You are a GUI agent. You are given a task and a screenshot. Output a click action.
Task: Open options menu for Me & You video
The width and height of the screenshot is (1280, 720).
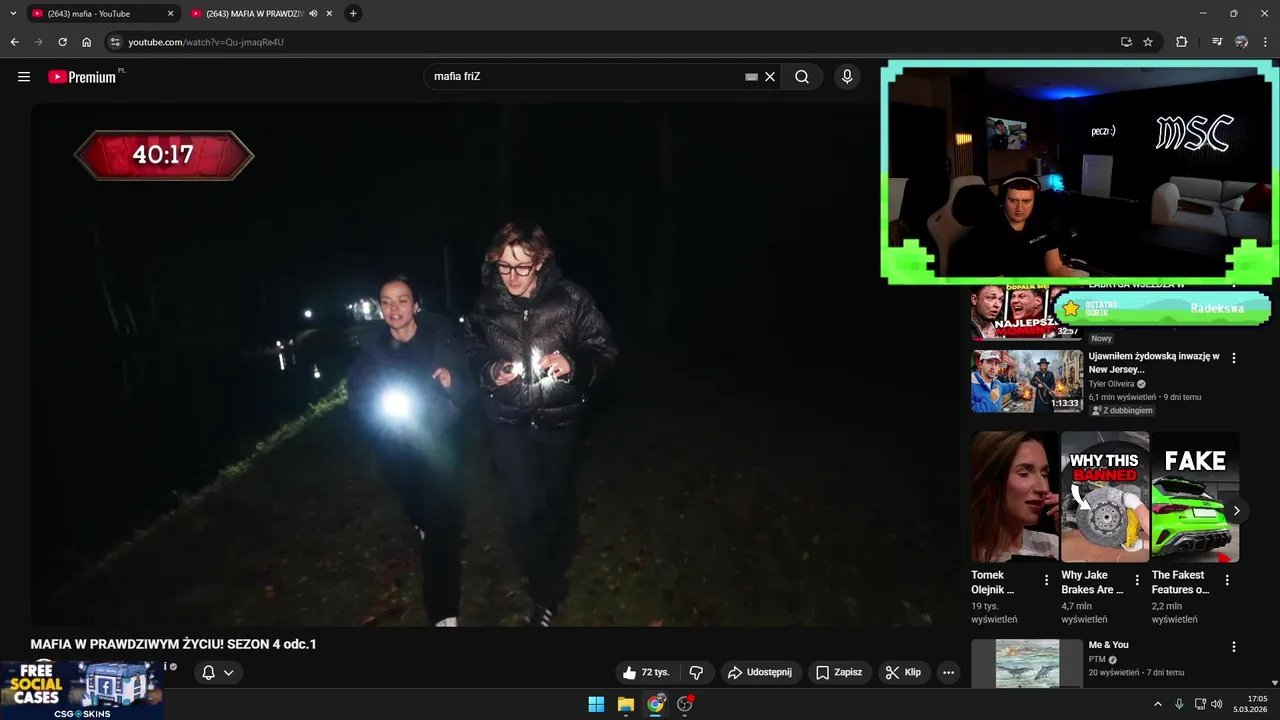point(1234,647)
